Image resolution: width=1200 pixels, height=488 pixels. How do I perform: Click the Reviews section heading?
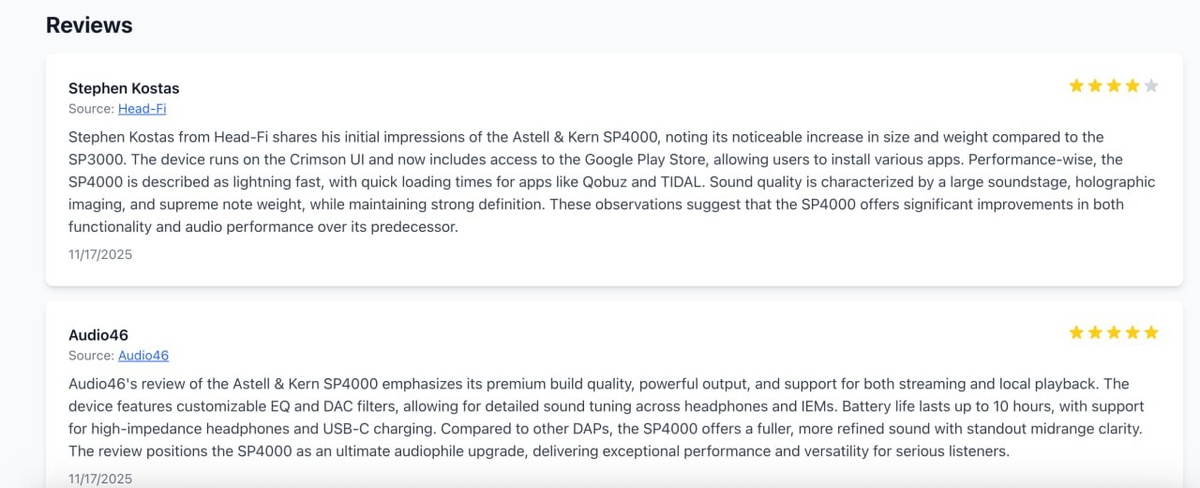click(89, 25)
